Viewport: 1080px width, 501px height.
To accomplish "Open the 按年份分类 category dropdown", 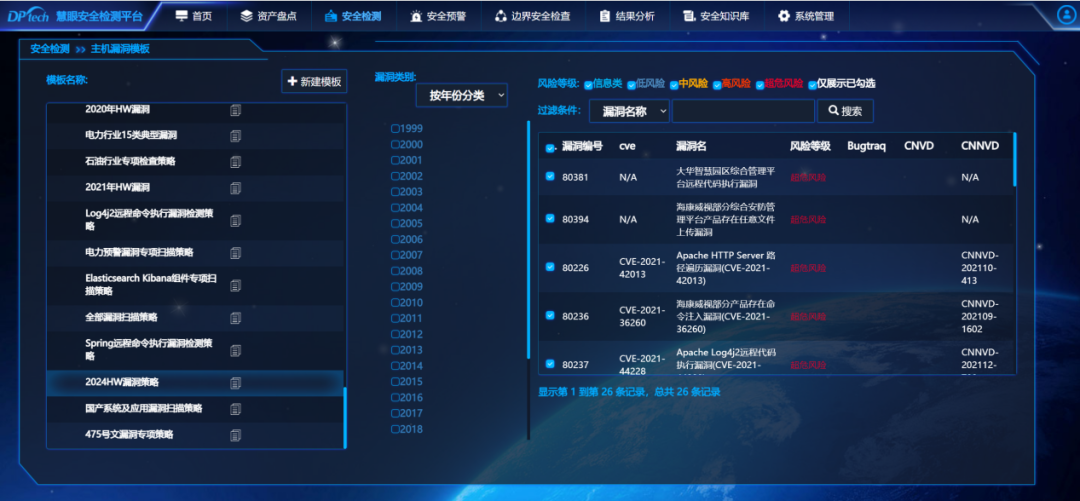I will pos(462,95).
